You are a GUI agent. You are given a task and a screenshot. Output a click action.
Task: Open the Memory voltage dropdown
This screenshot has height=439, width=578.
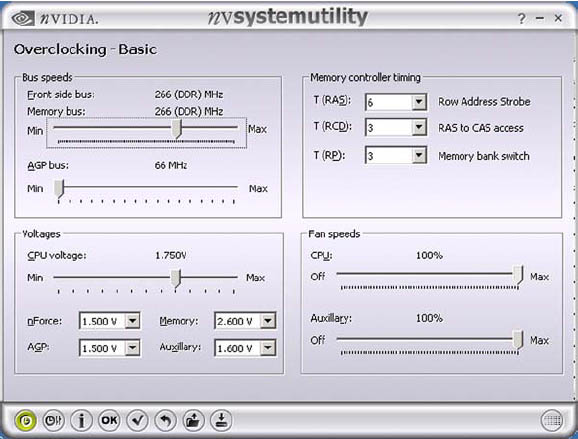[268, 321]
